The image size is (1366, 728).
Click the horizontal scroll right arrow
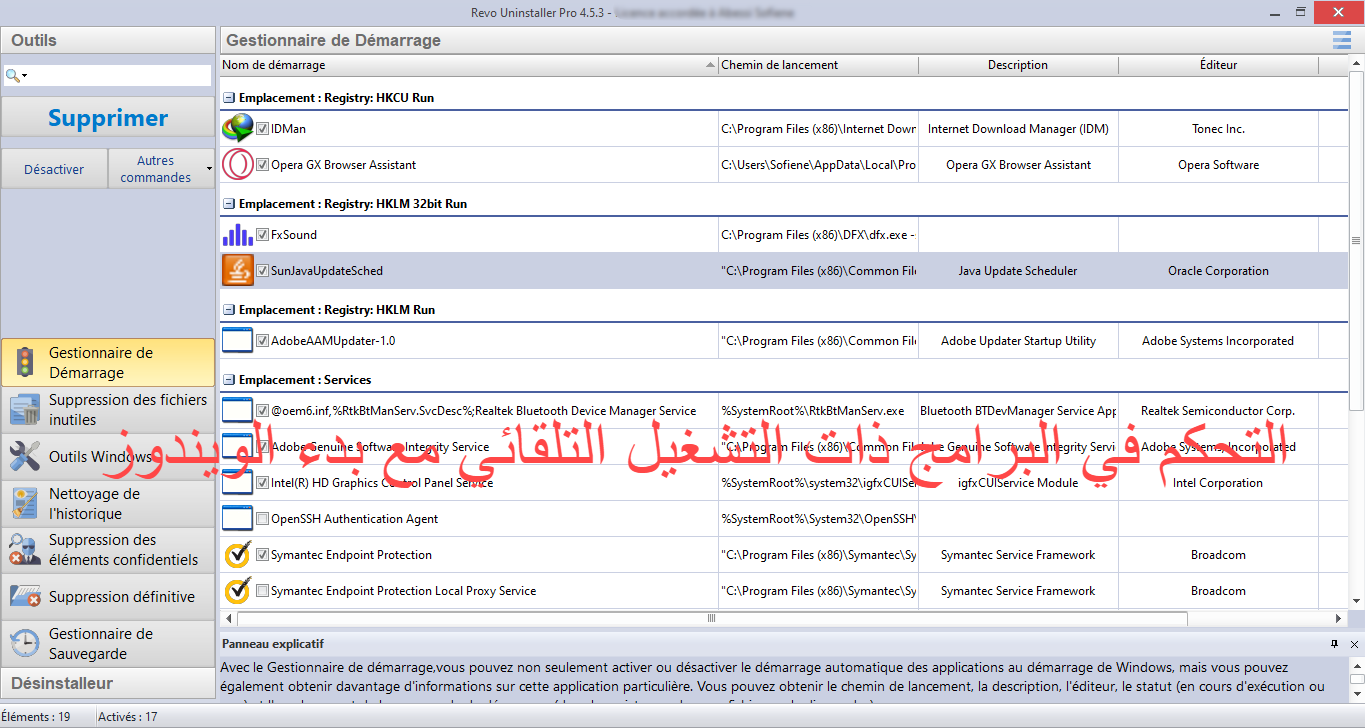click(1340, 618)
